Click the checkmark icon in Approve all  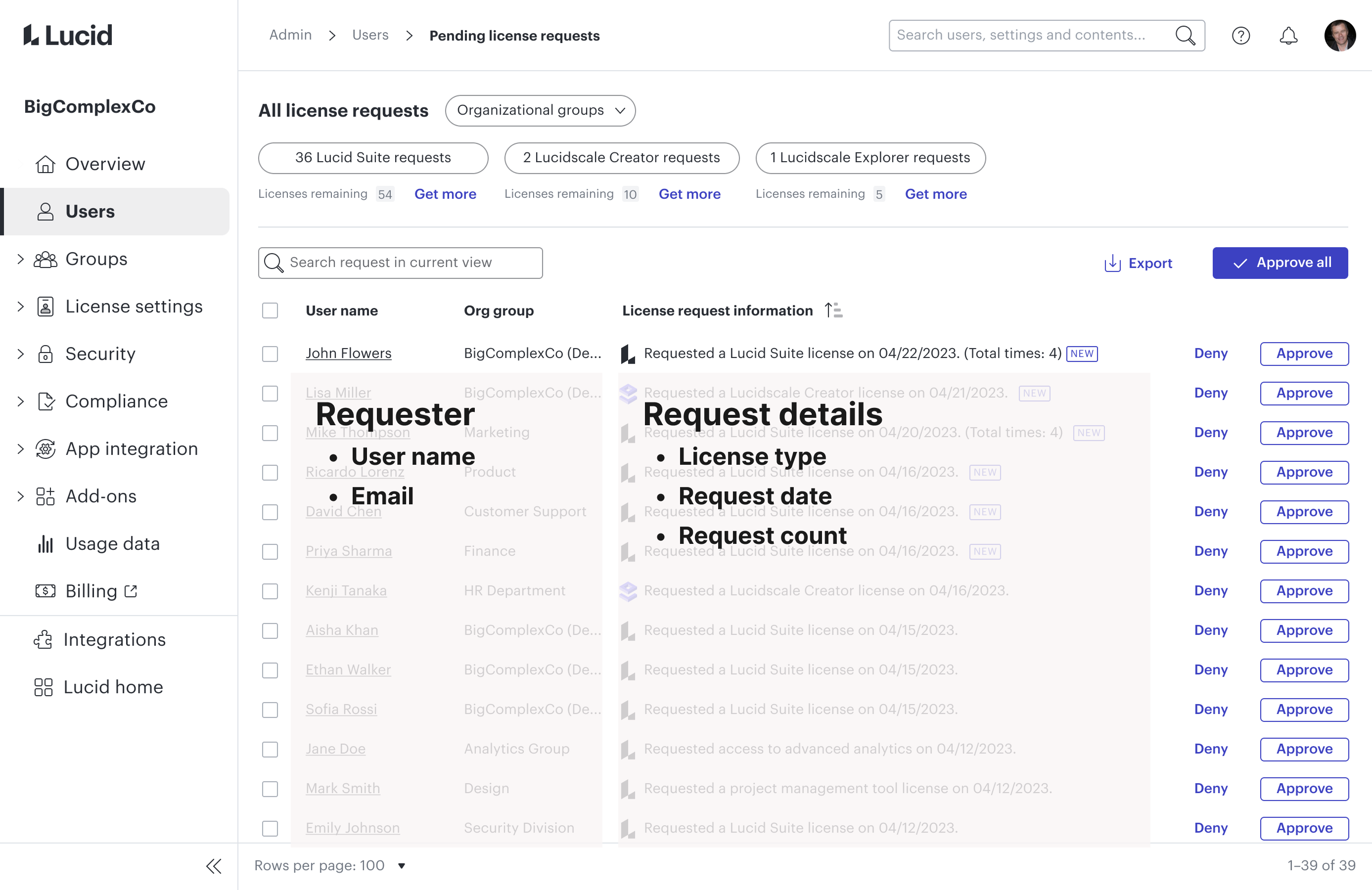tap(1240, 264)
